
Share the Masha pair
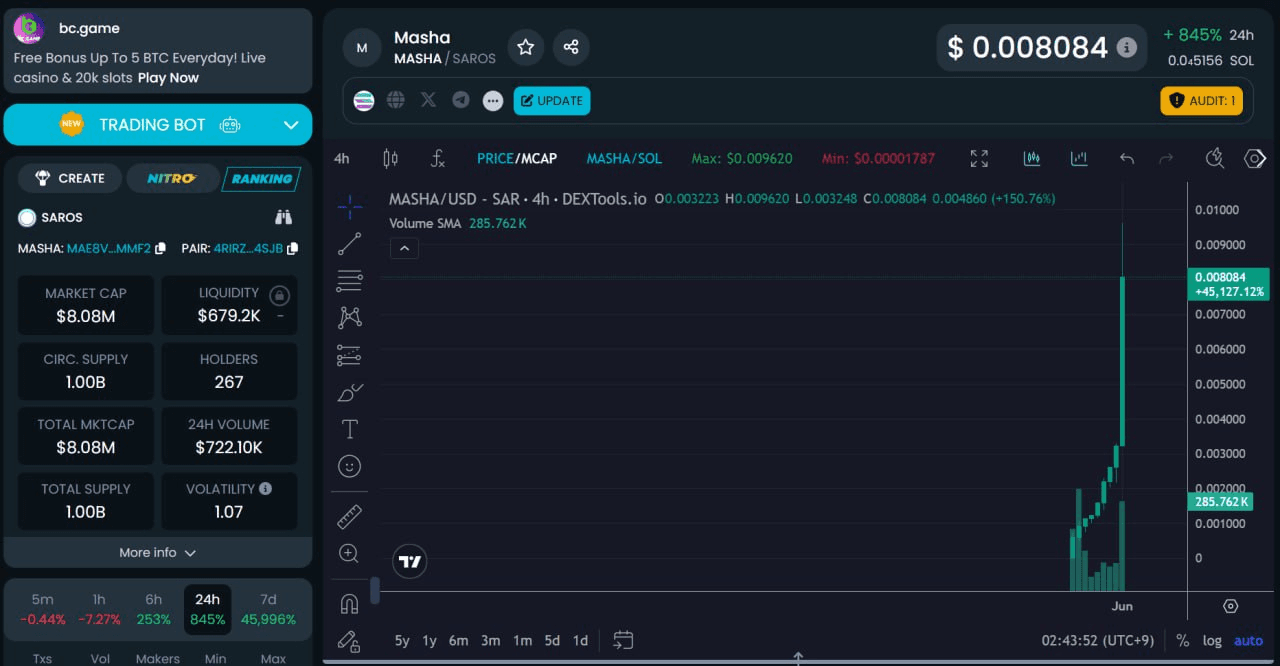(x=571, y=47)
